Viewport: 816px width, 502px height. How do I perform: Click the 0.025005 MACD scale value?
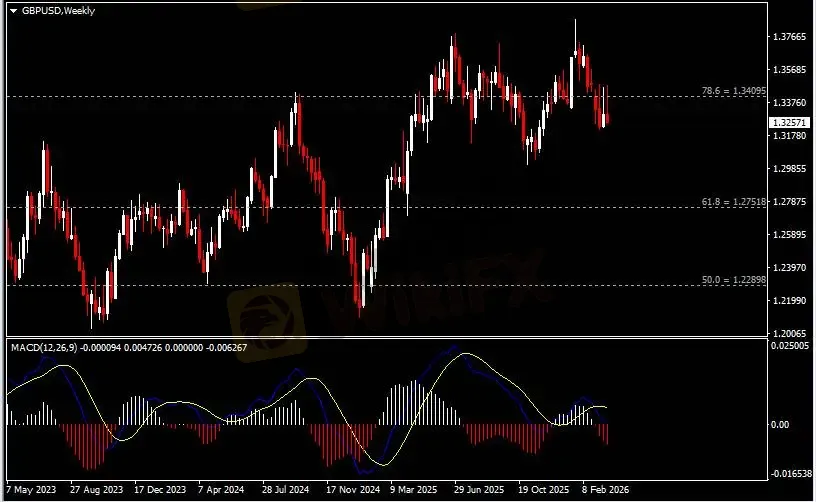coord(788,346)
